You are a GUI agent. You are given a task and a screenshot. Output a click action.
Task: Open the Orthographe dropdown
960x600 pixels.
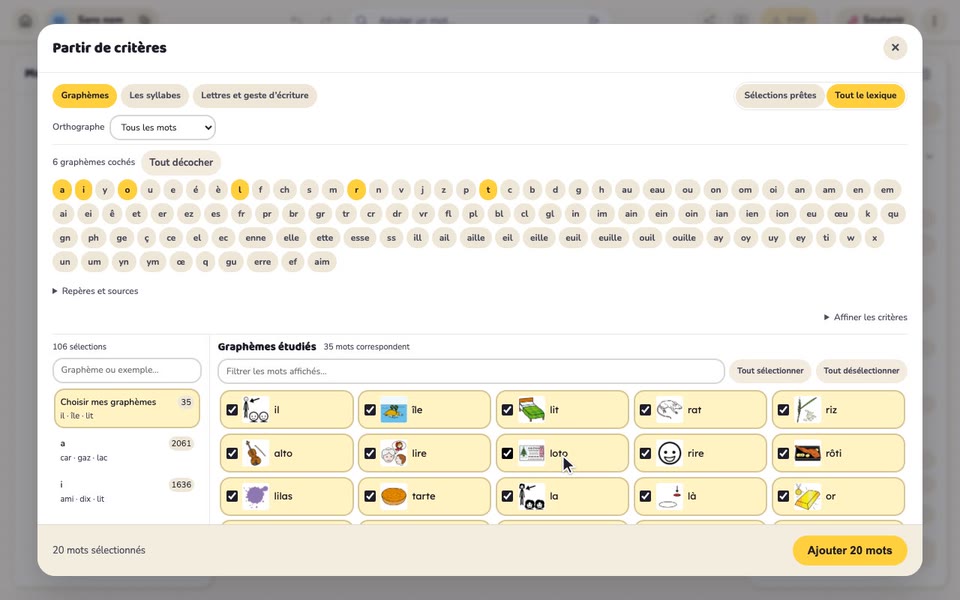(x=163, y=127)
